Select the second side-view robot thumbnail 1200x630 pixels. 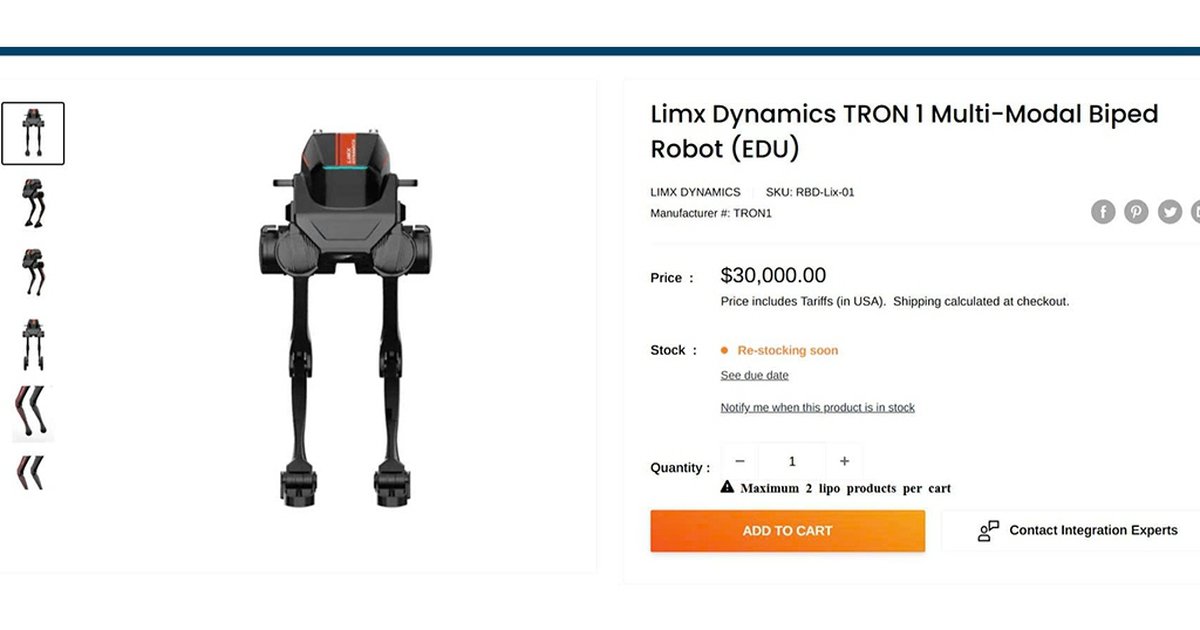coord(33,202)
